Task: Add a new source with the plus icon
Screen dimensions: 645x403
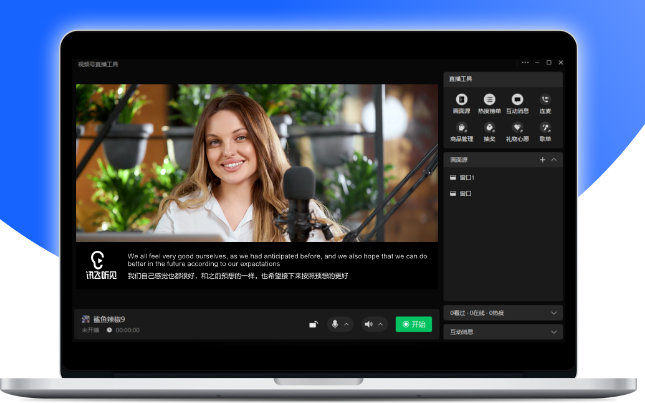Action: [543, 159]
